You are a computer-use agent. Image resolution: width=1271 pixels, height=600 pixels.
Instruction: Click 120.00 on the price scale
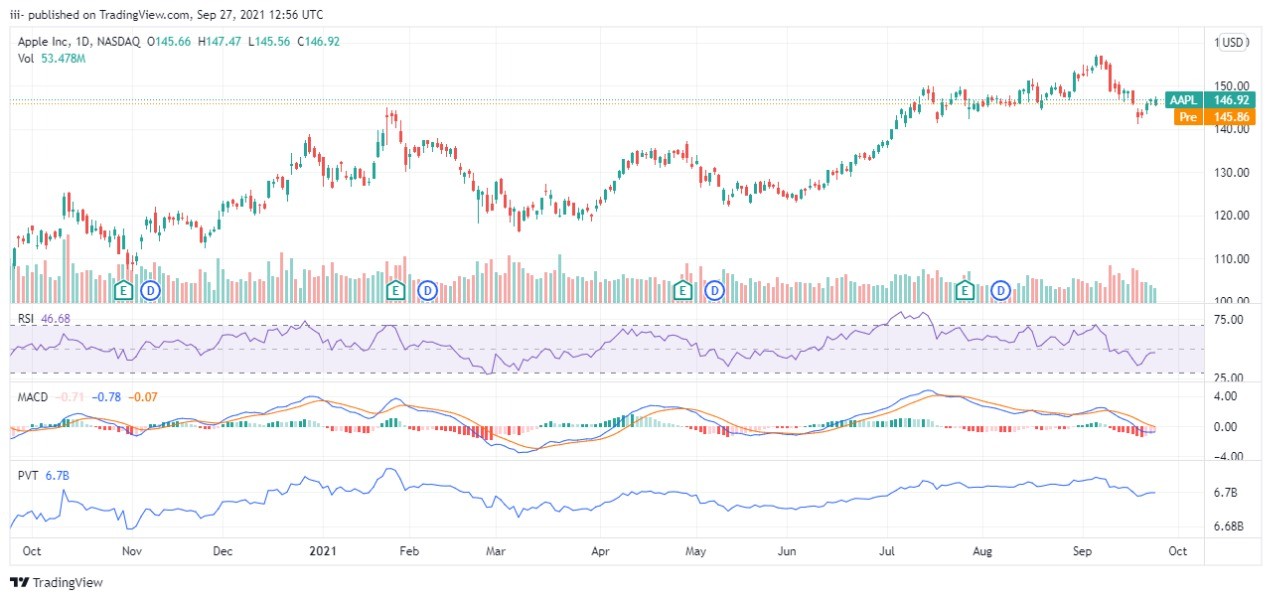click(1232, 215)
